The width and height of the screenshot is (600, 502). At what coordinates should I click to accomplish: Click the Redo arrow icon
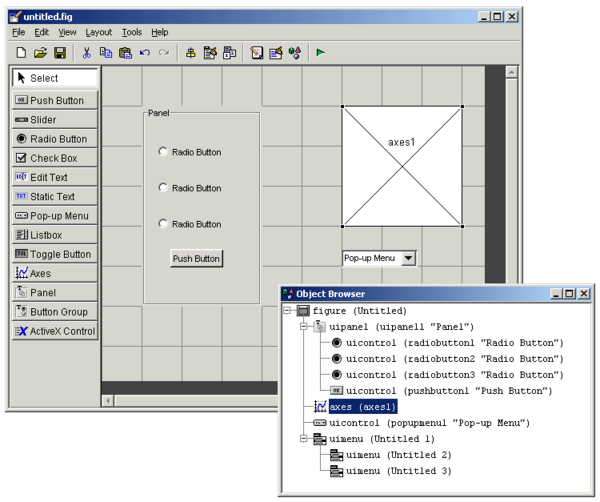(164, 52)
